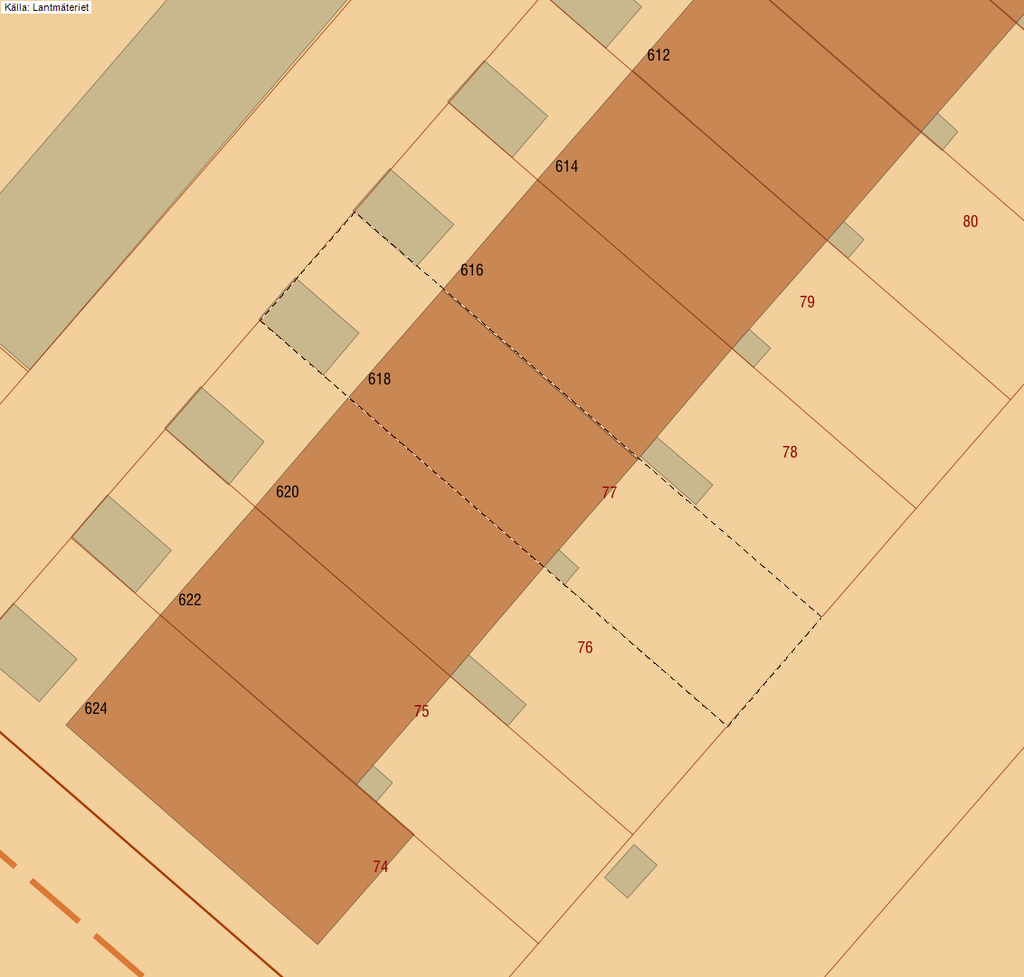
Task: Select the 618 address number
Action: pos(379,380)
